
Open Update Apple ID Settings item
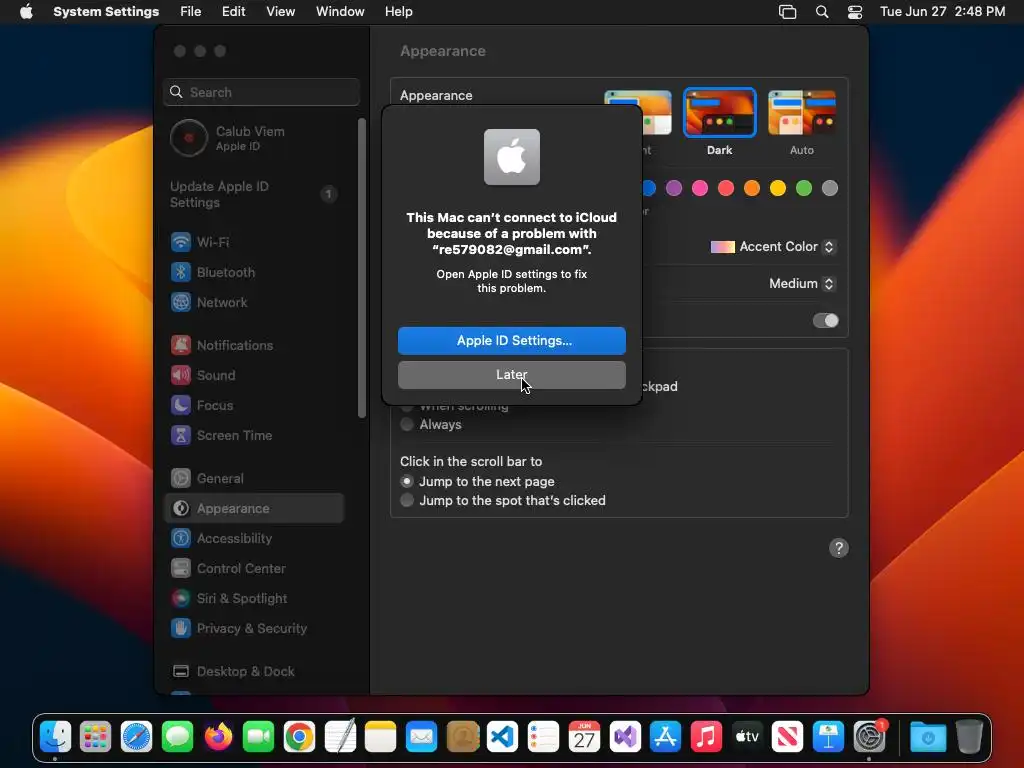(x=253, y=195)
